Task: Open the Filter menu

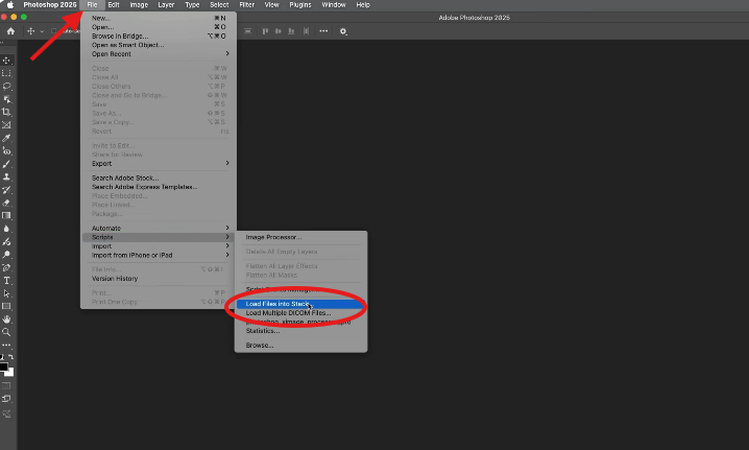Action: pos(247,5)
